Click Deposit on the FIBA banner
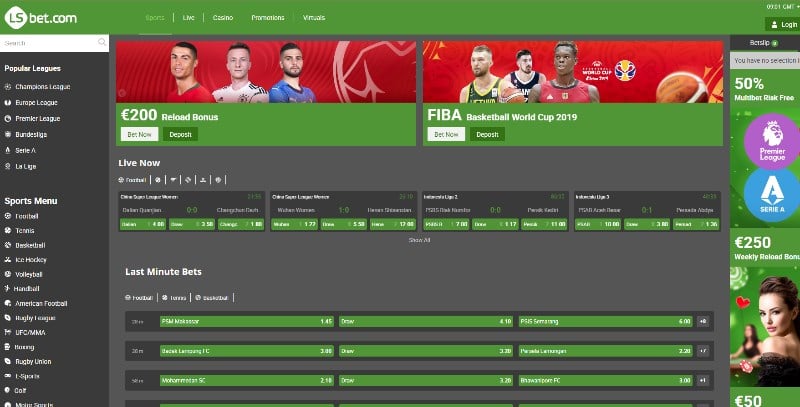Viewport: 800px width, 407px height. (x=487, y=134)
